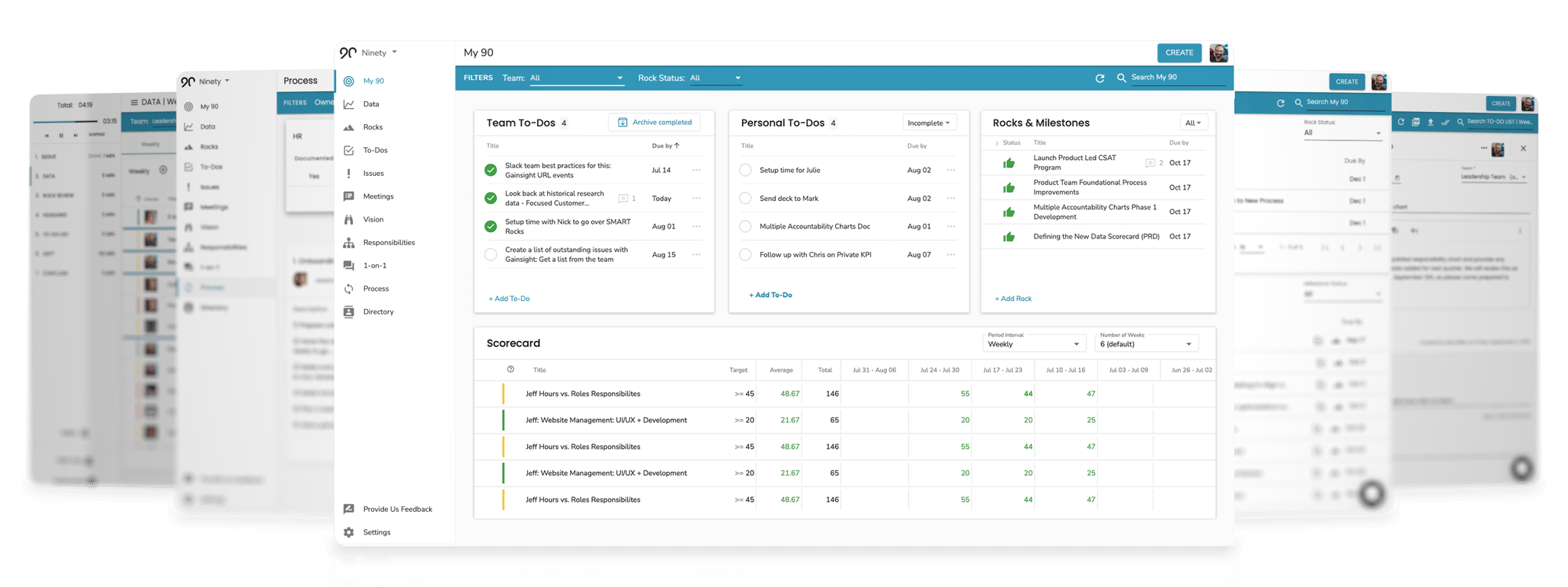Open the user profile avatar
Screen dimensions: 1568x587
(x=1218, y=53)
